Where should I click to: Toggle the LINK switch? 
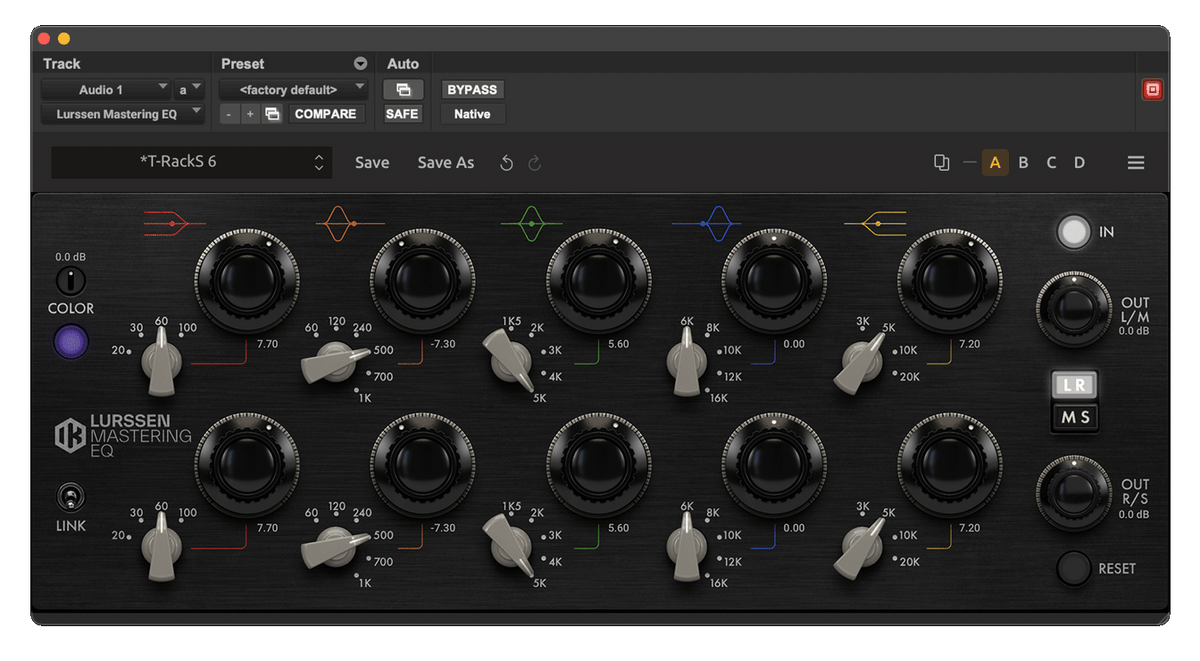[x=70, y=496]
